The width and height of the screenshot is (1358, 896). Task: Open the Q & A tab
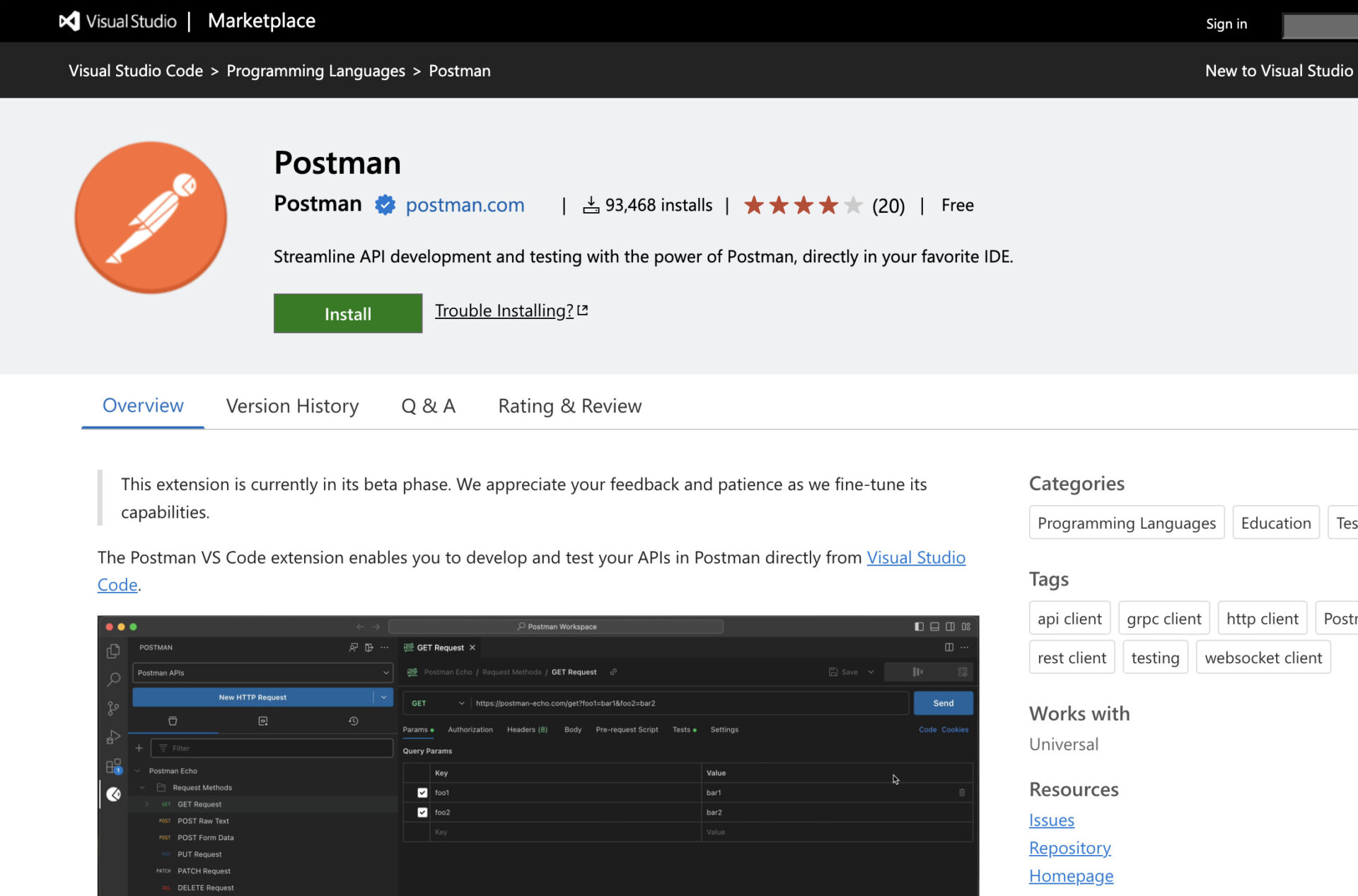(429, 406)
